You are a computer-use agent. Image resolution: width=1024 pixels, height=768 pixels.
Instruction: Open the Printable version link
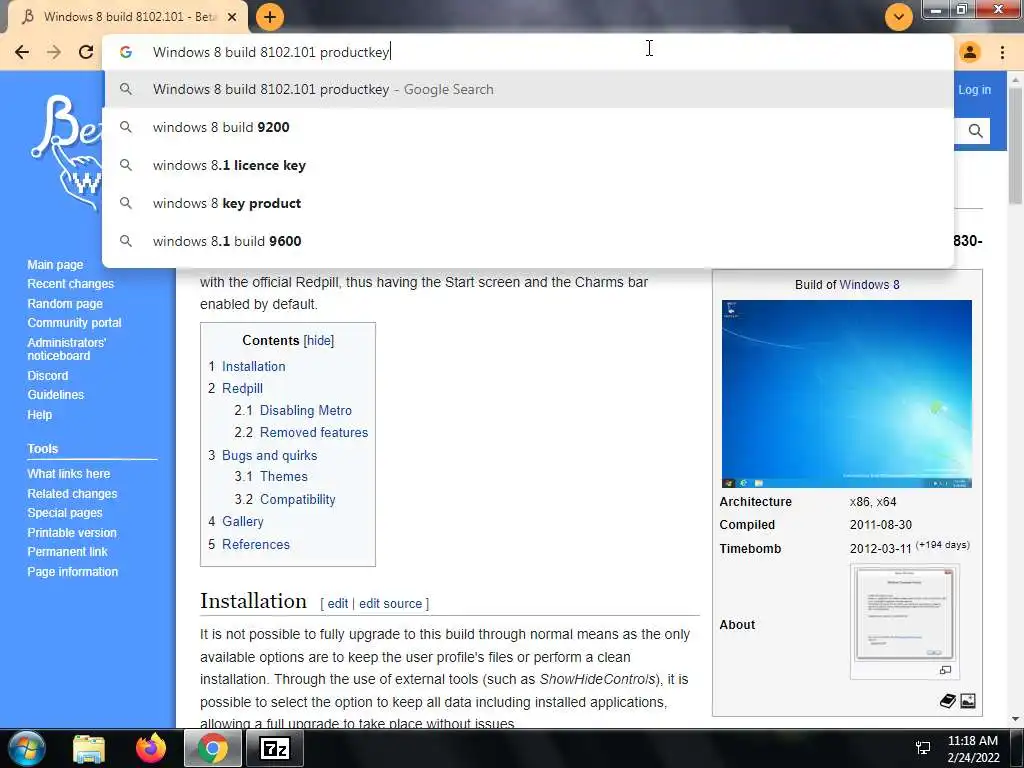click(72, 533)
